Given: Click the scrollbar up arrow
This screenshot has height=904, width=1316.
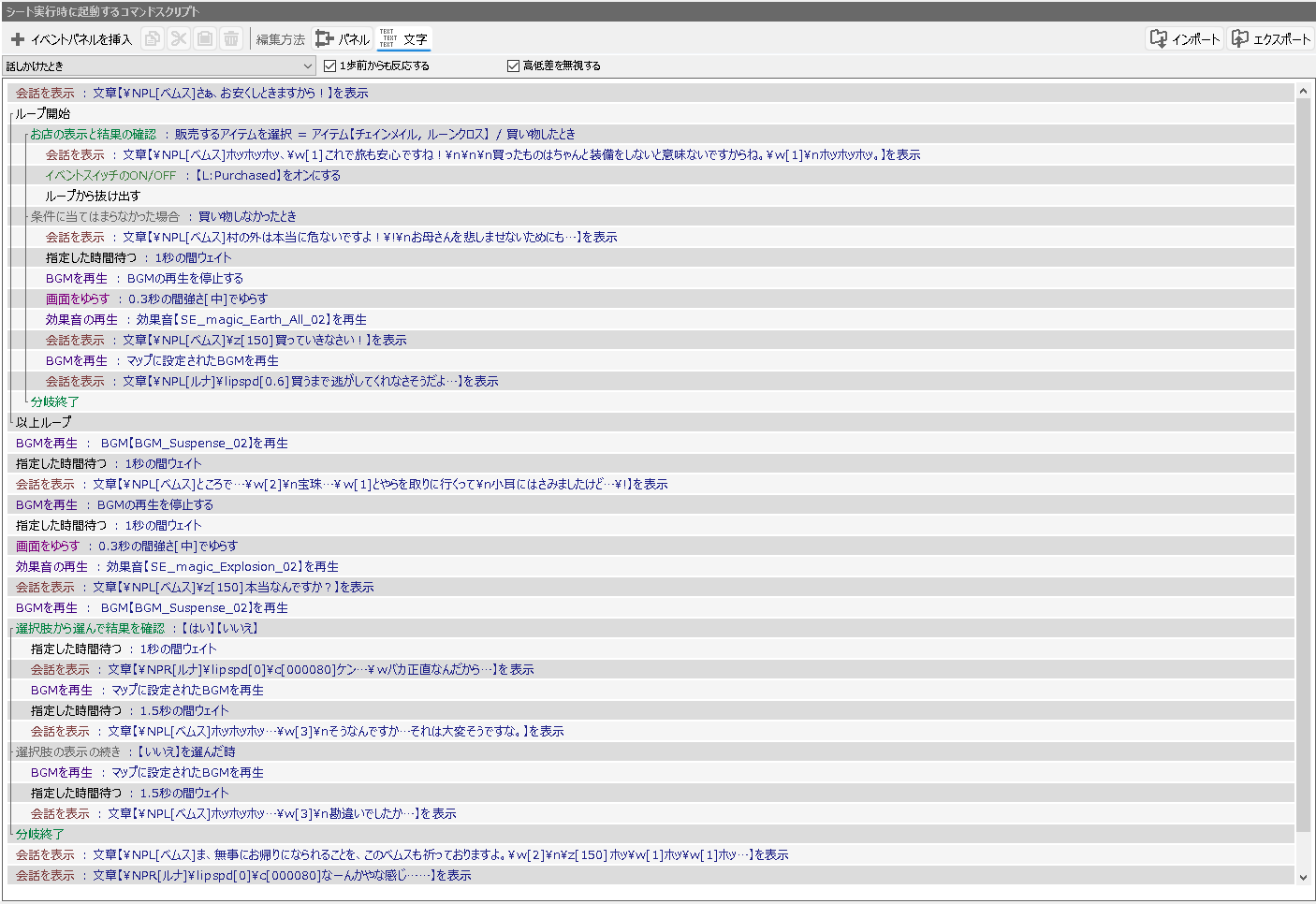Looking at the screenshot, I should (x=1303, y=92).
